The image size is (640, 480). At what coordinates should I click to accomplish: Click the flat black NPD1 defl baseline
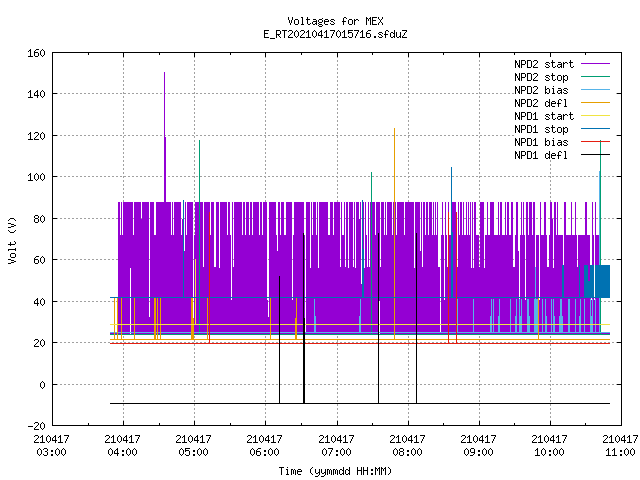pyautogui.click(x=360, y=403)
